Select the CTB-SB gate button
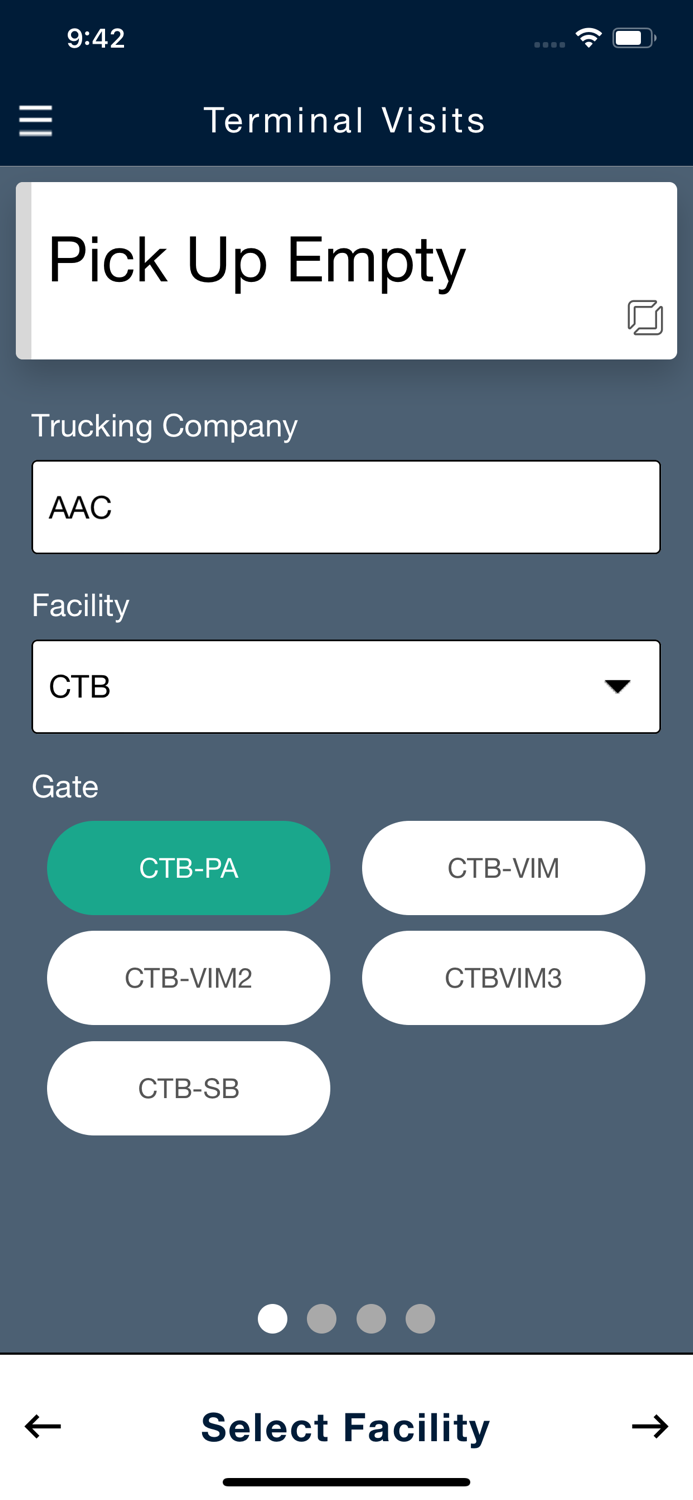This screenshot has height=1500, width=693. (x=189, y=1088)
